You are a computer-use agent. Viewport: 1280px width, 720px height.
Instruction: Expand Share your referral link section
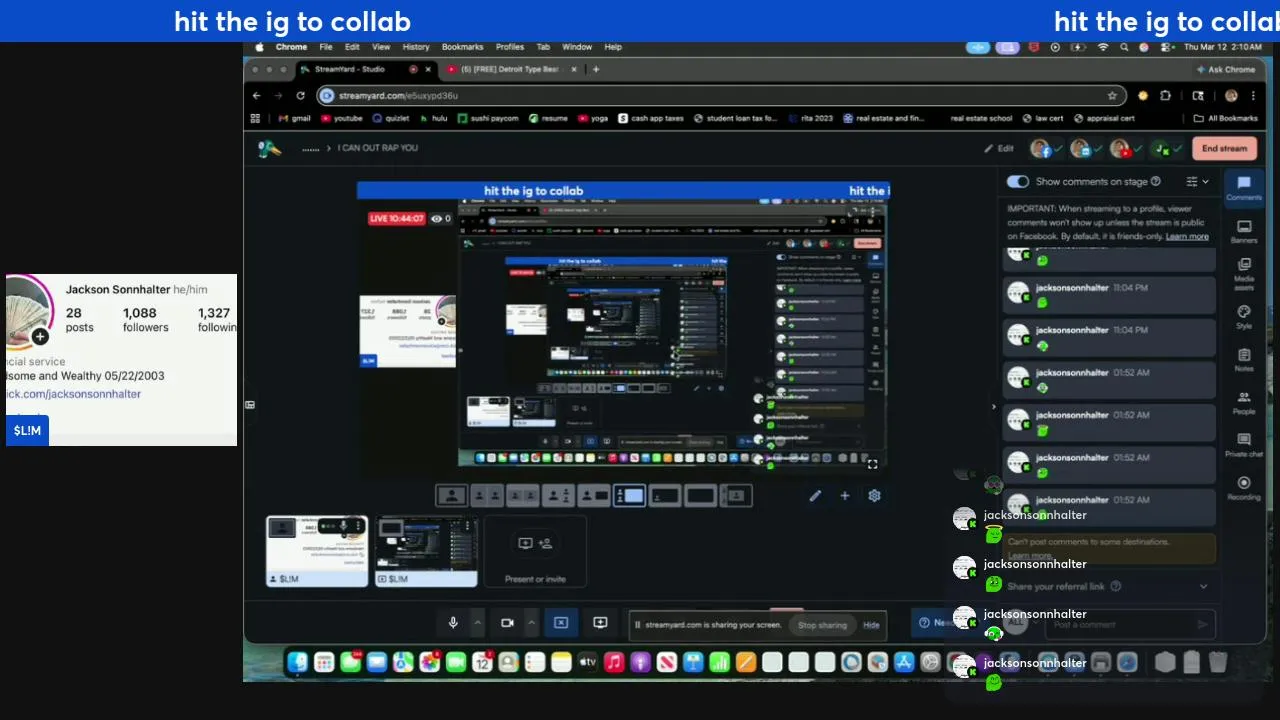[1110, 586]
